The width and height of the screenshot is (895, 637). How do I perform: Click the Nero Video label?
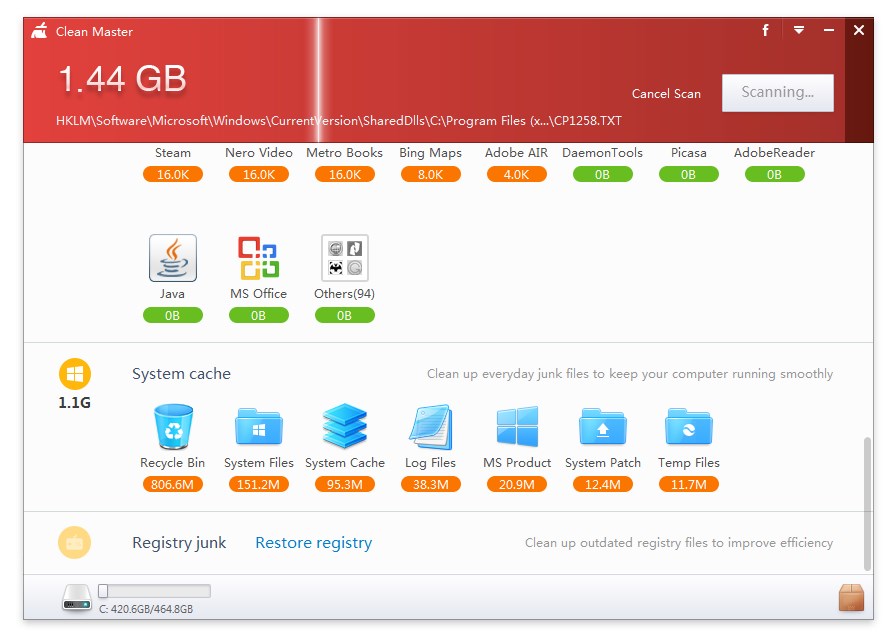pyautogui.click(x=259, y=152)
